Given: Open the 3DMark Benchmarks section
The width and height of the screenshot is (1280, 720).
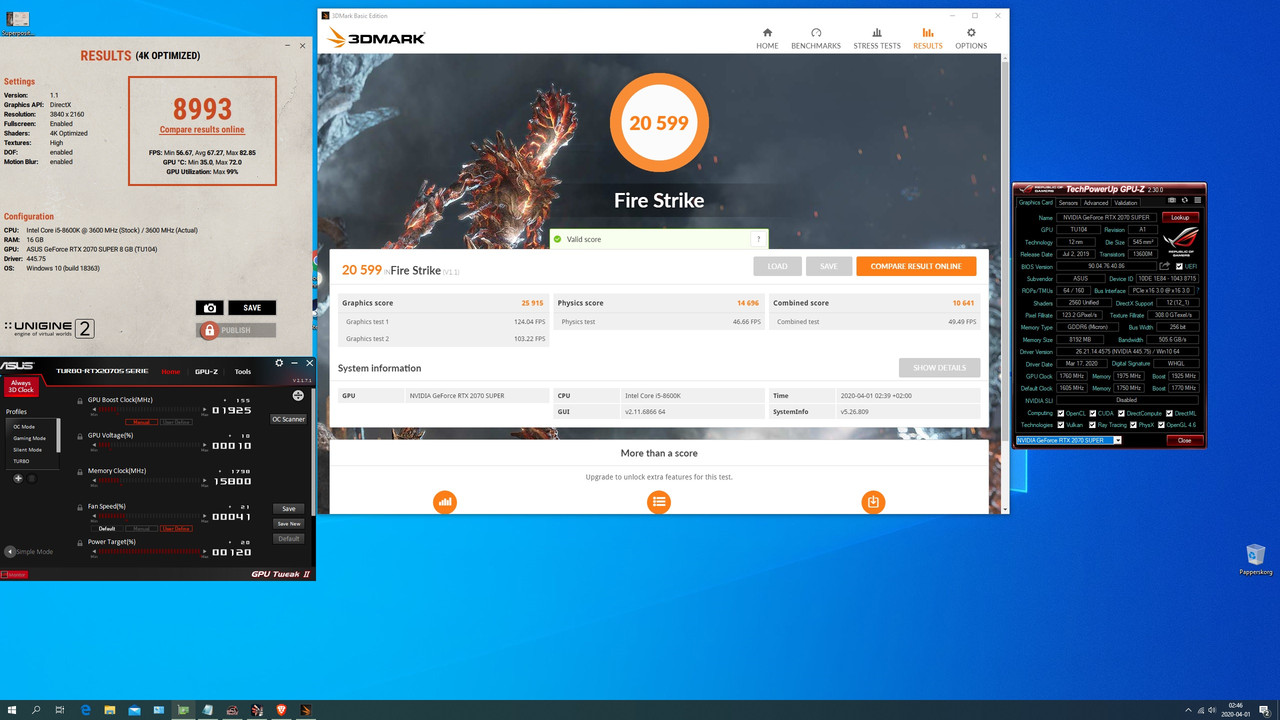Looking at the screenshot, I should (x=816, y=39).
